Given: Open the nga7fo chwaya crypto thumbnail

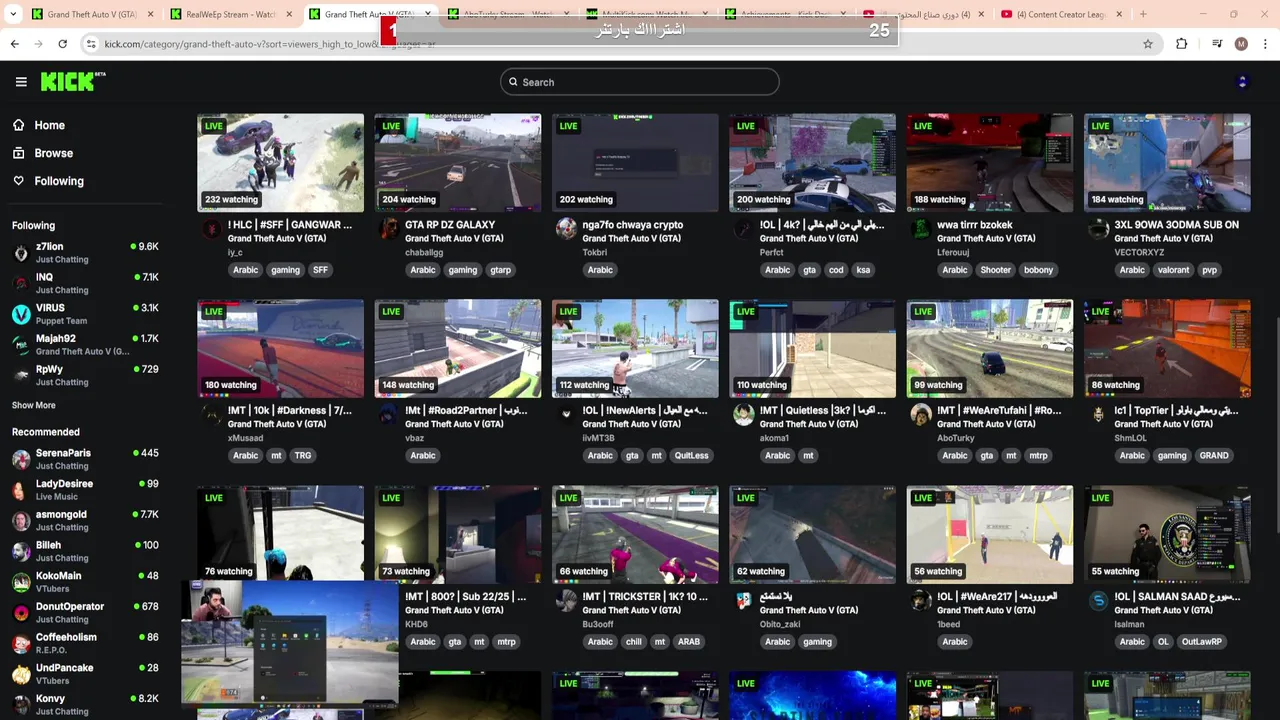Looking at the screenshot, I should 635,162.
